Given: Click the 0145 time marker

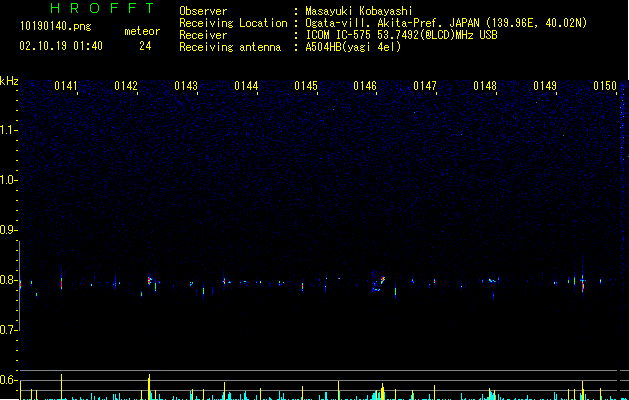Looking at the screenshot, I should point(306,86).
